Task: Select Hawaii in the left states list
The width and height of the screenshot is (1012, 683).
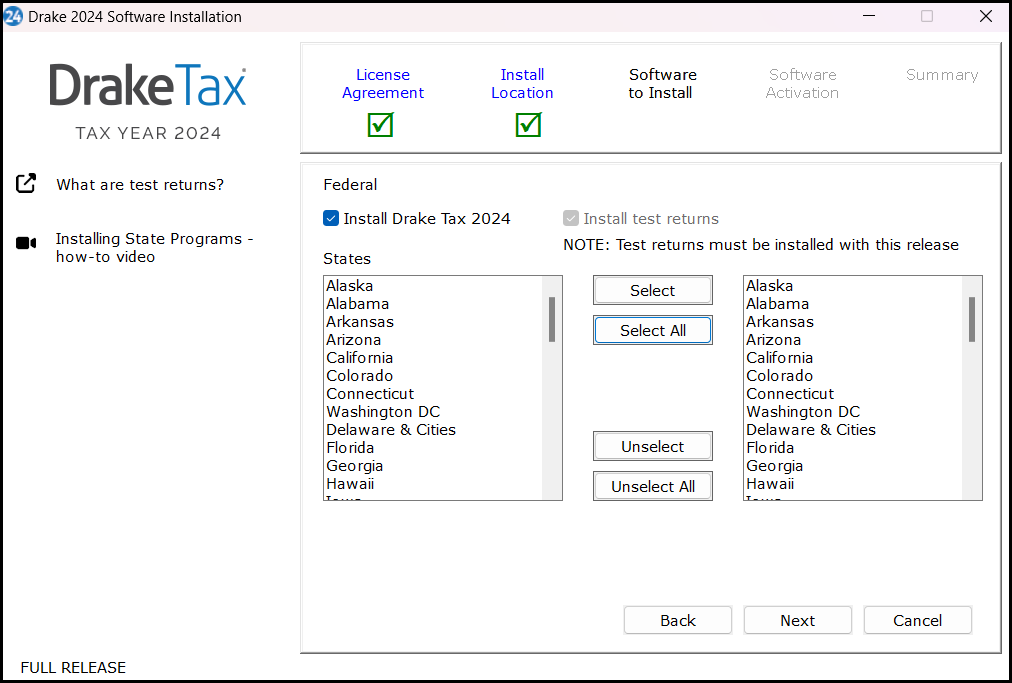Action: pos(433,484)
